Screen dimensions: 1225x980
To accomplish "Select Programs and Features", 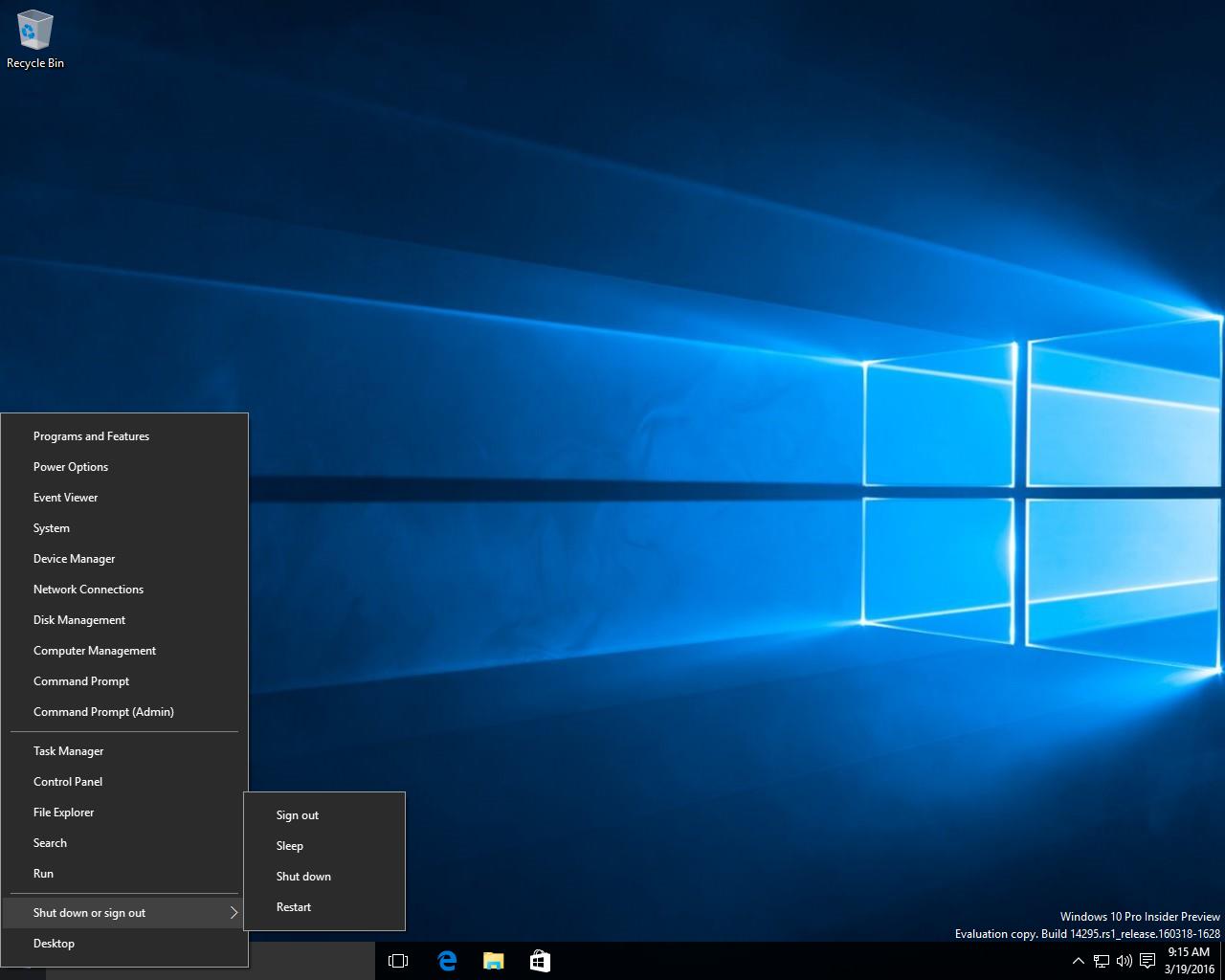I will [x=124, y=436].
